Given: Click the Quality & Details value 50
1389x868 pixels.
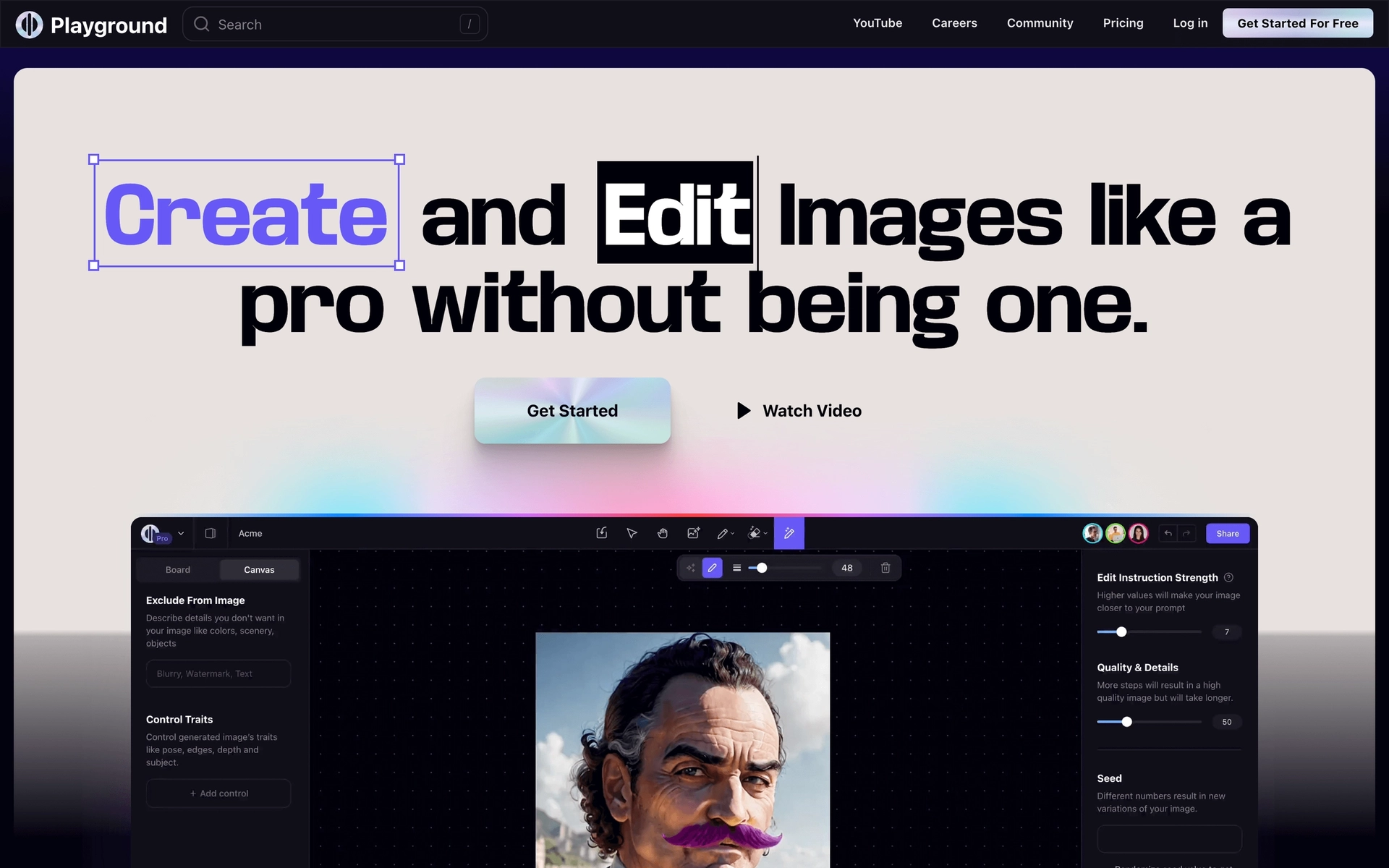Looking at the screenshot, I should (1227, 722).
